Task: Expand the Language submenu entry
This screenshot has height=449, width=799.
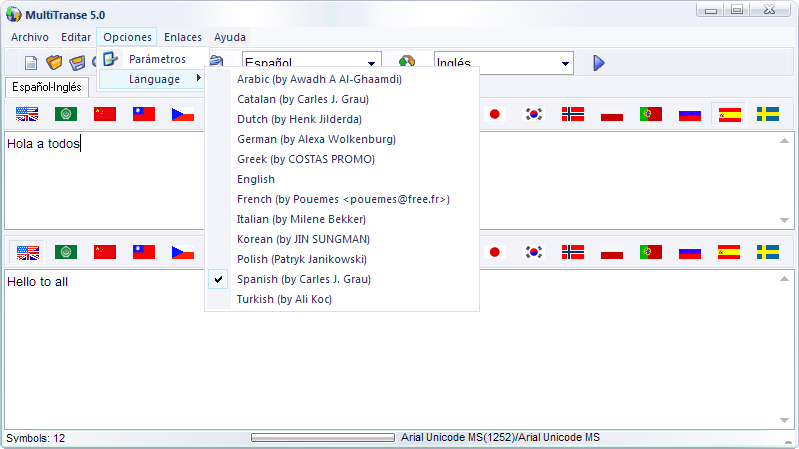Action: 155,79
